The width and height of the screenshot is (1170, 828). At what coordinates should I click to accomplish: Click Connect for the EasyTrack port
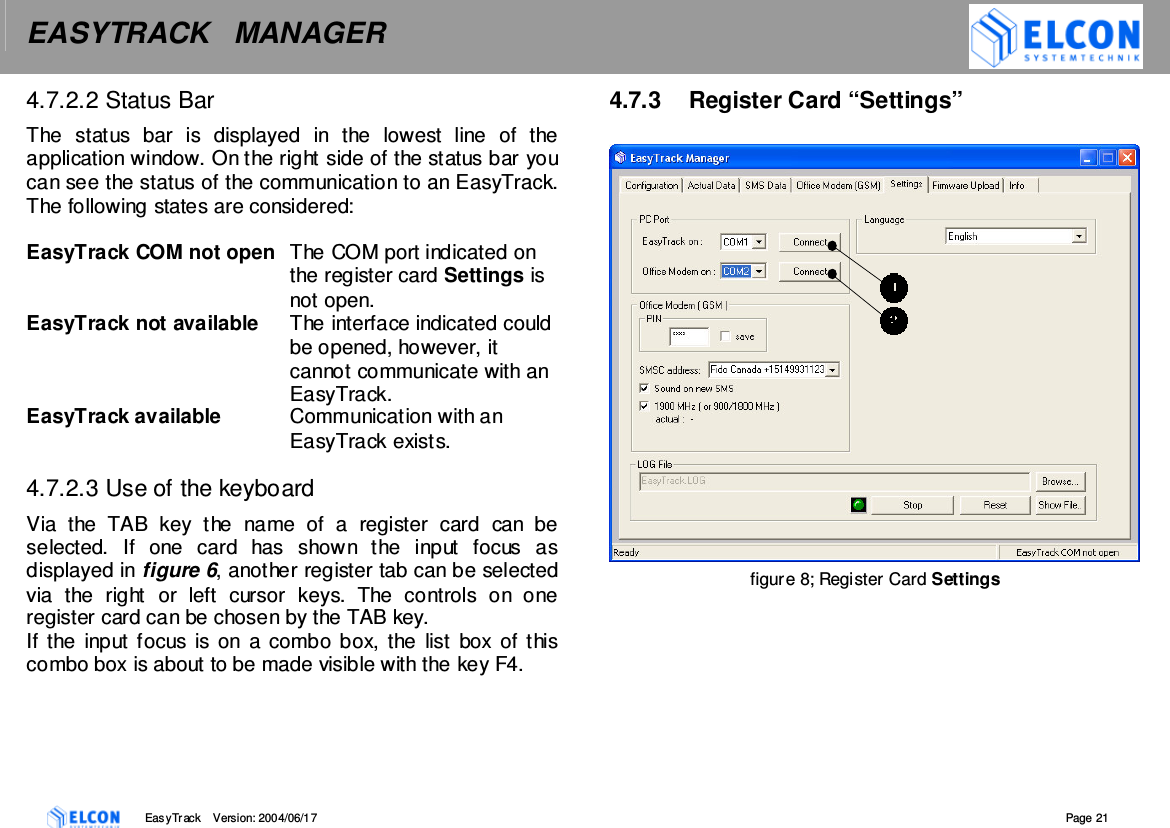[x=810, y=242]
